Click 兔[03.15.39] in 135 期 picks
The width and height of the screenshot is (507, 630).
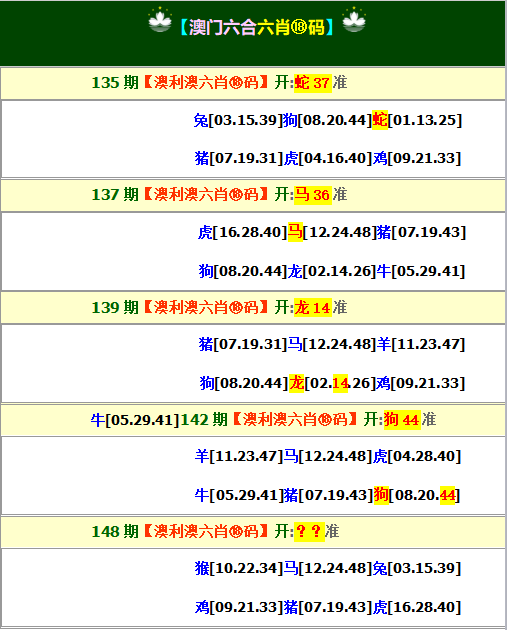[238, 121]
